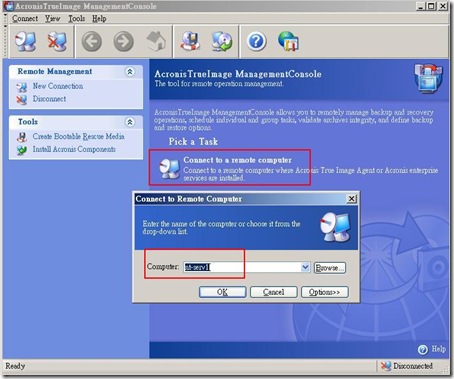Click the Help question mark icon at bottom right
Screen dimensions: 454x379
423,350
